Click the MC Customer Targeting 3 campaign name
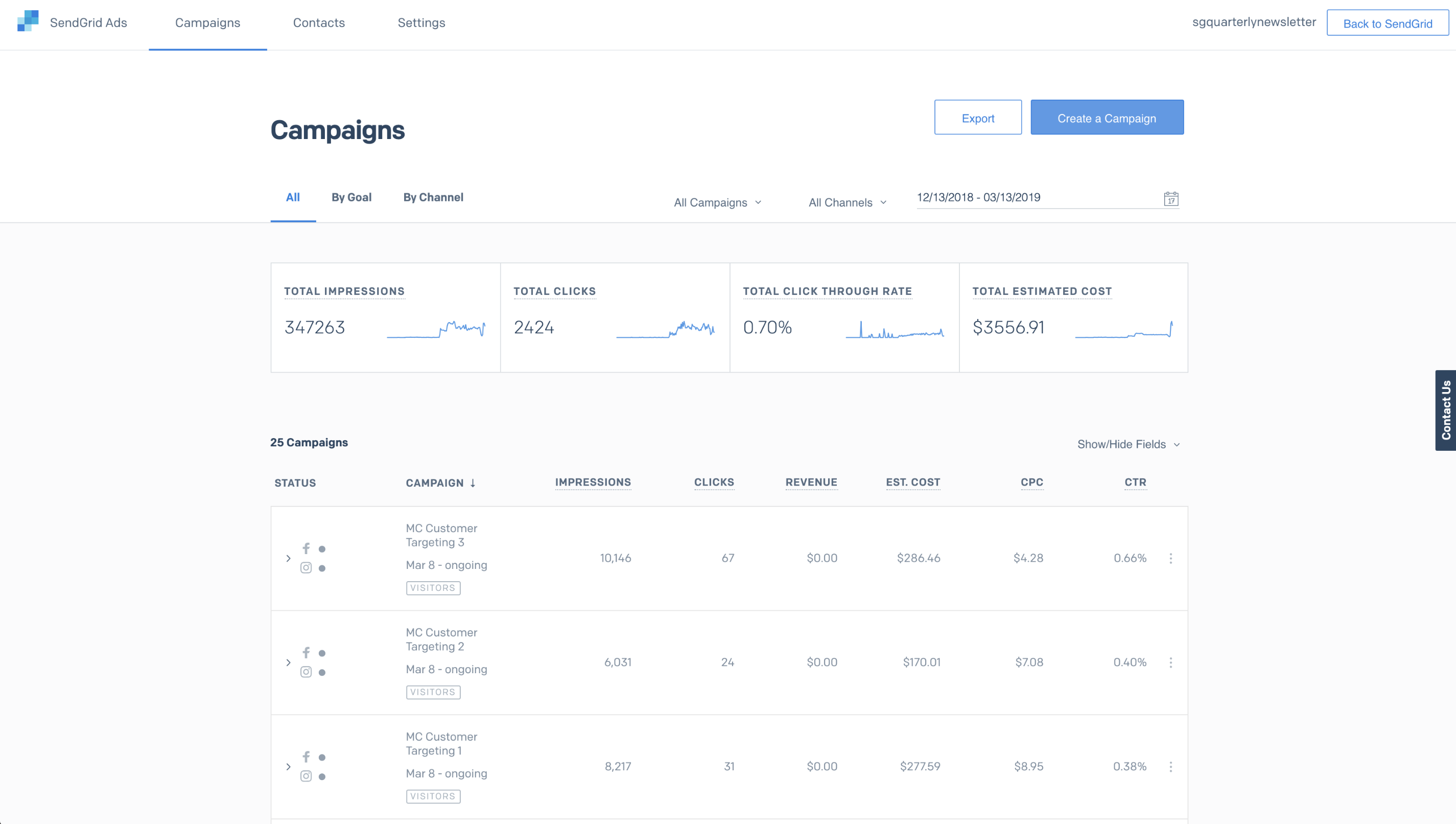 [441, 535]
